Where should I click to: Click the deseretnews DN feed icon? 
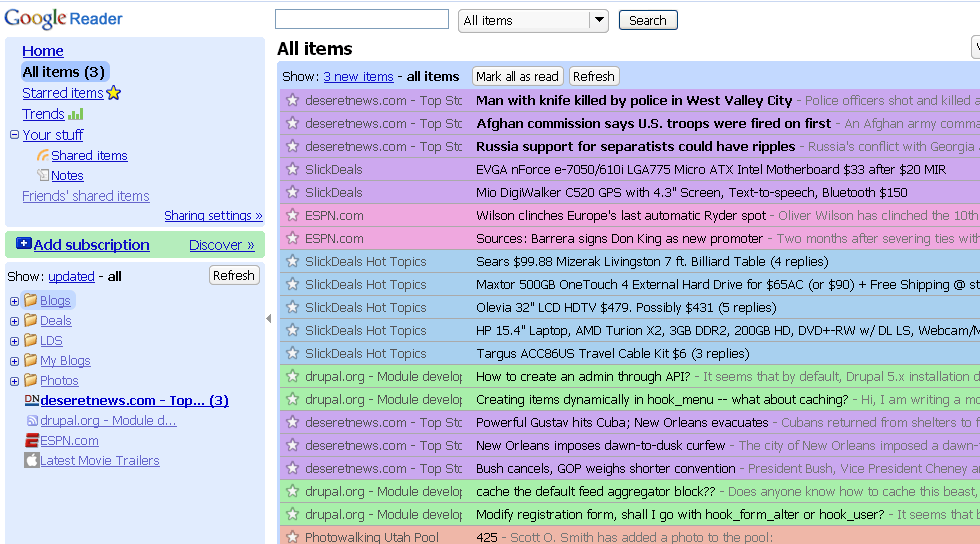(x=31, y=400)
